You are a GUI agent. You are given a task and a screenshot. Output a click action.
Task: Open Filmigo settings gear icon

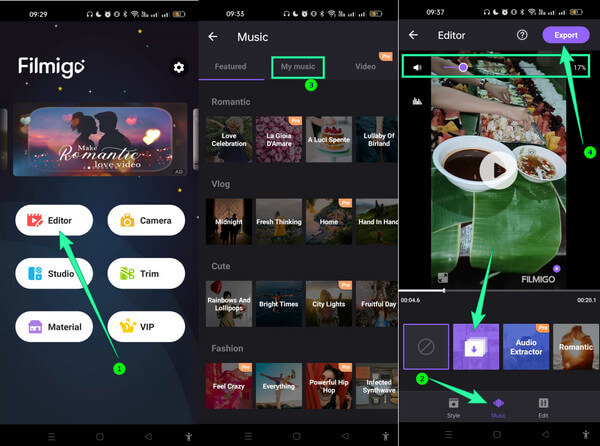coord(178,67)
